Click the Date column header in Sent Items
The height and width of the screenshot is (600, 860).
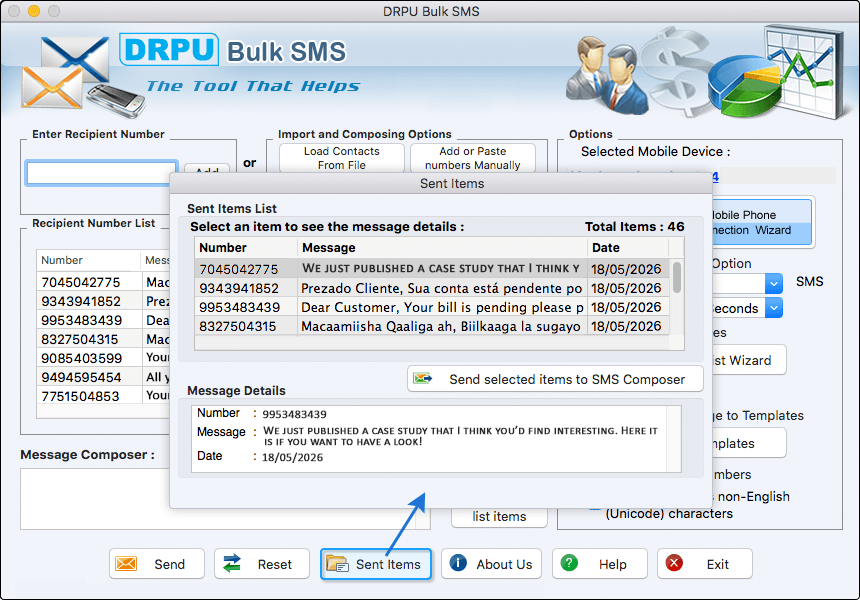(629, 247)
